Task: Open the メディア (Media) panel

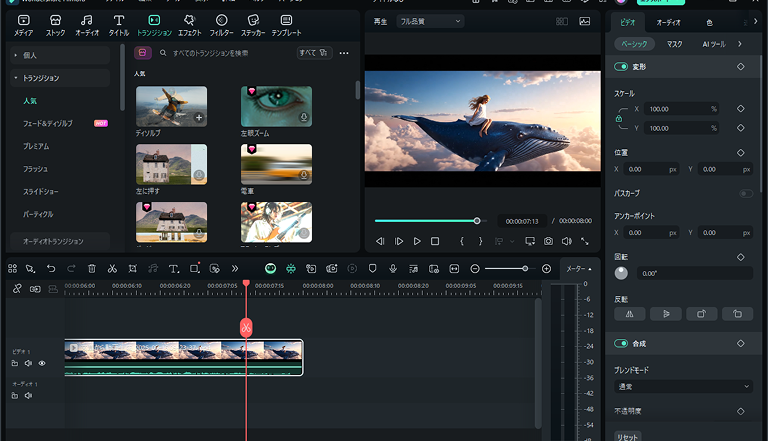Action: [x=24, y=25]
